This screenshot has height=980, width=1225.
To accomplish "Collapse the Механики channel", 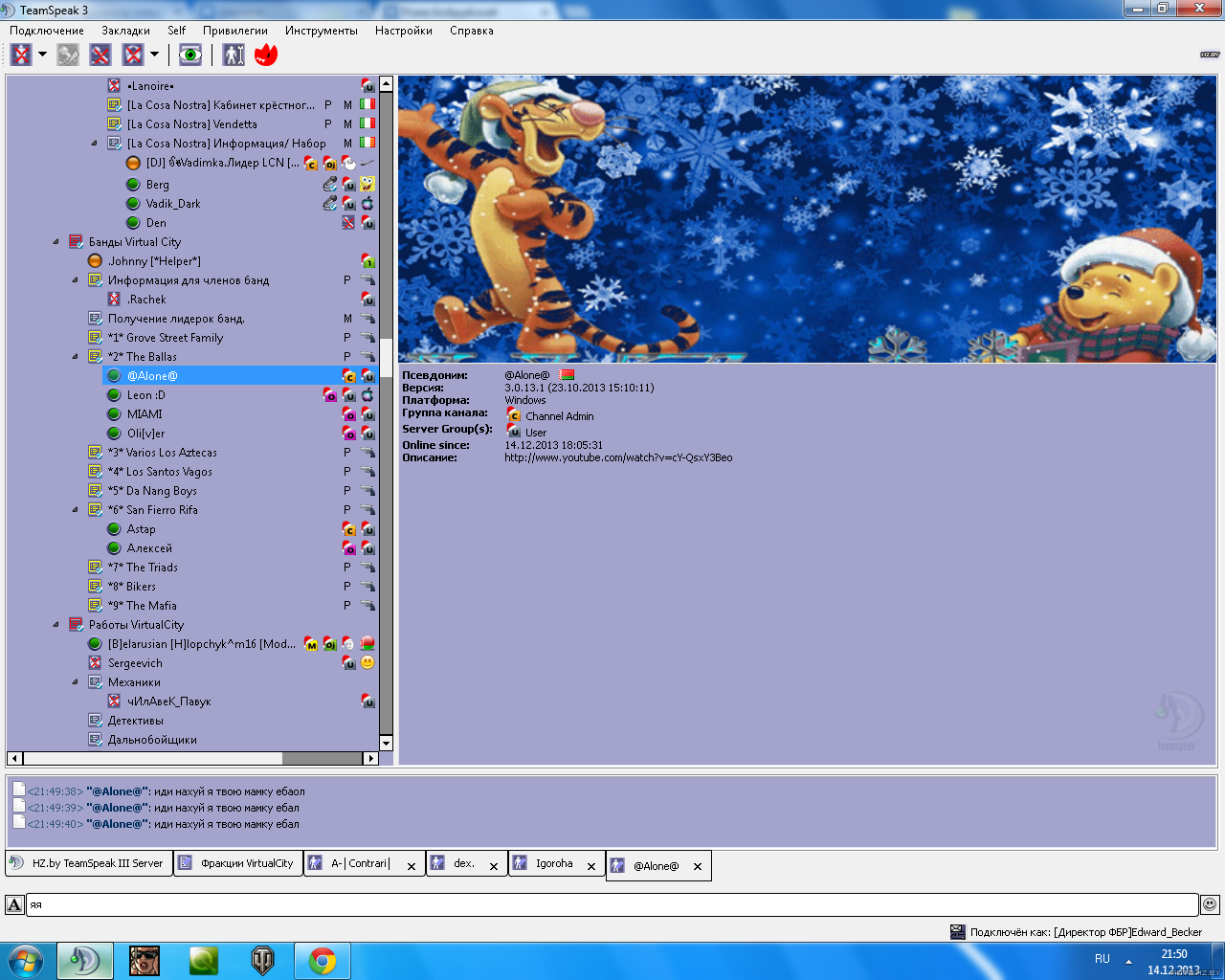I will 75,682.
